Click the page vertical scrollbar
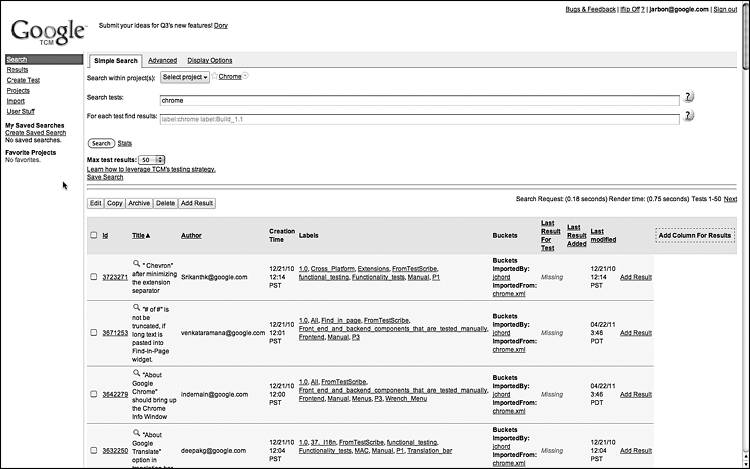 click(x=746, y=234)
